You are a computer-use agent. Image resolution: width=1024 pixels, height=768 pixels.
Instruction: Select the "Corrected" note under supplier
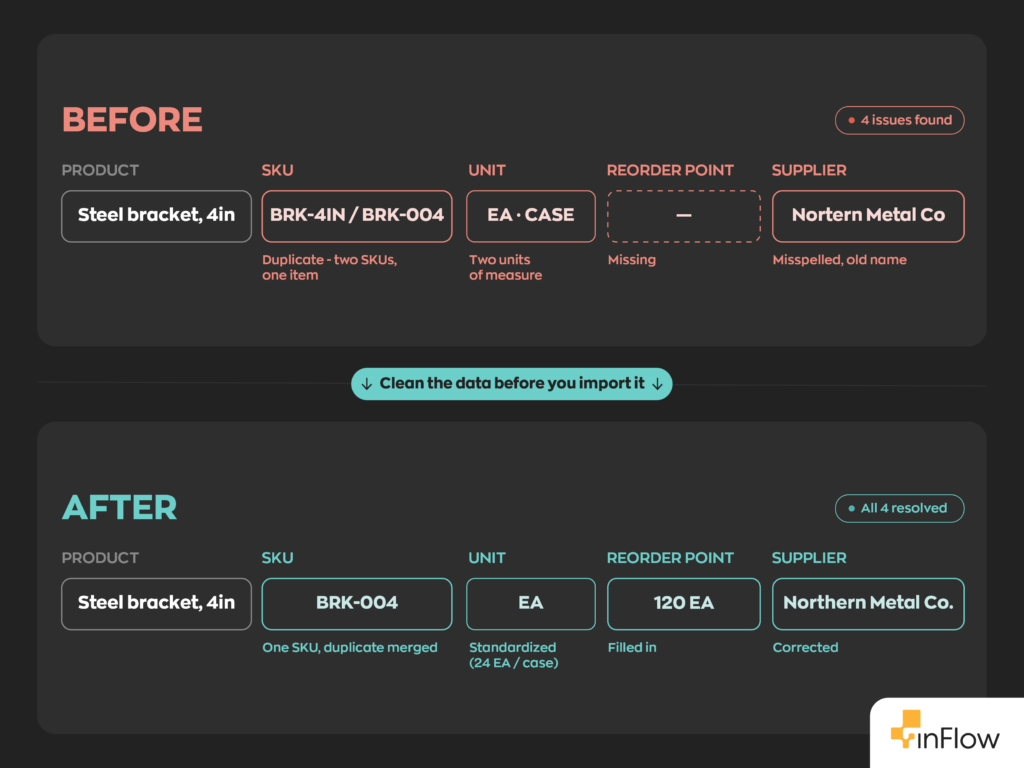pyautogui.click(x=805, y=648)
